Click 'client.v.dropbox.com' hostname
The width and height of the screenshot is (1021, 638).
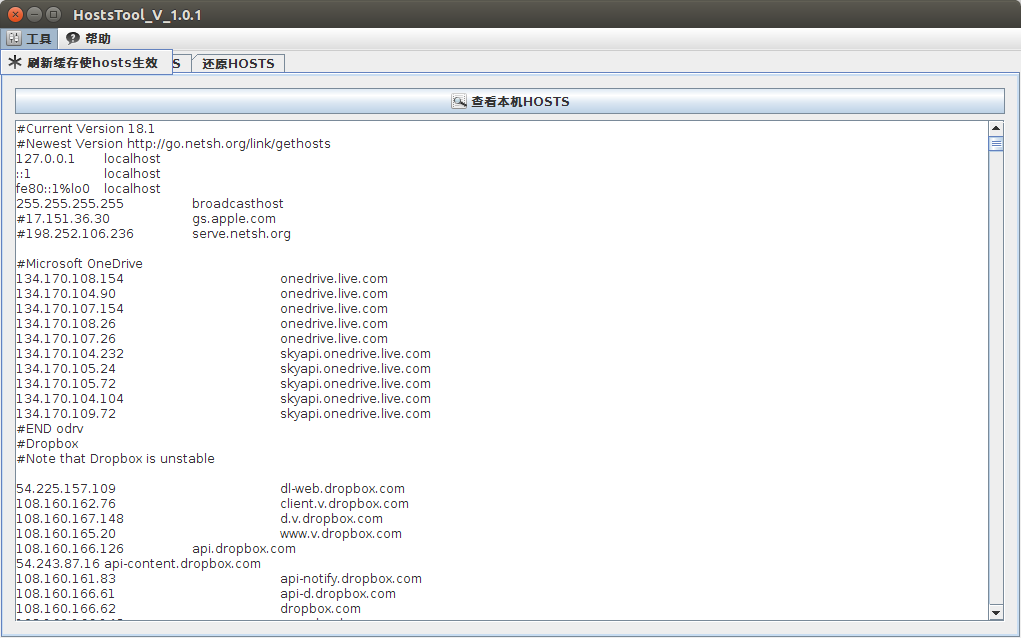click(344, 504)
